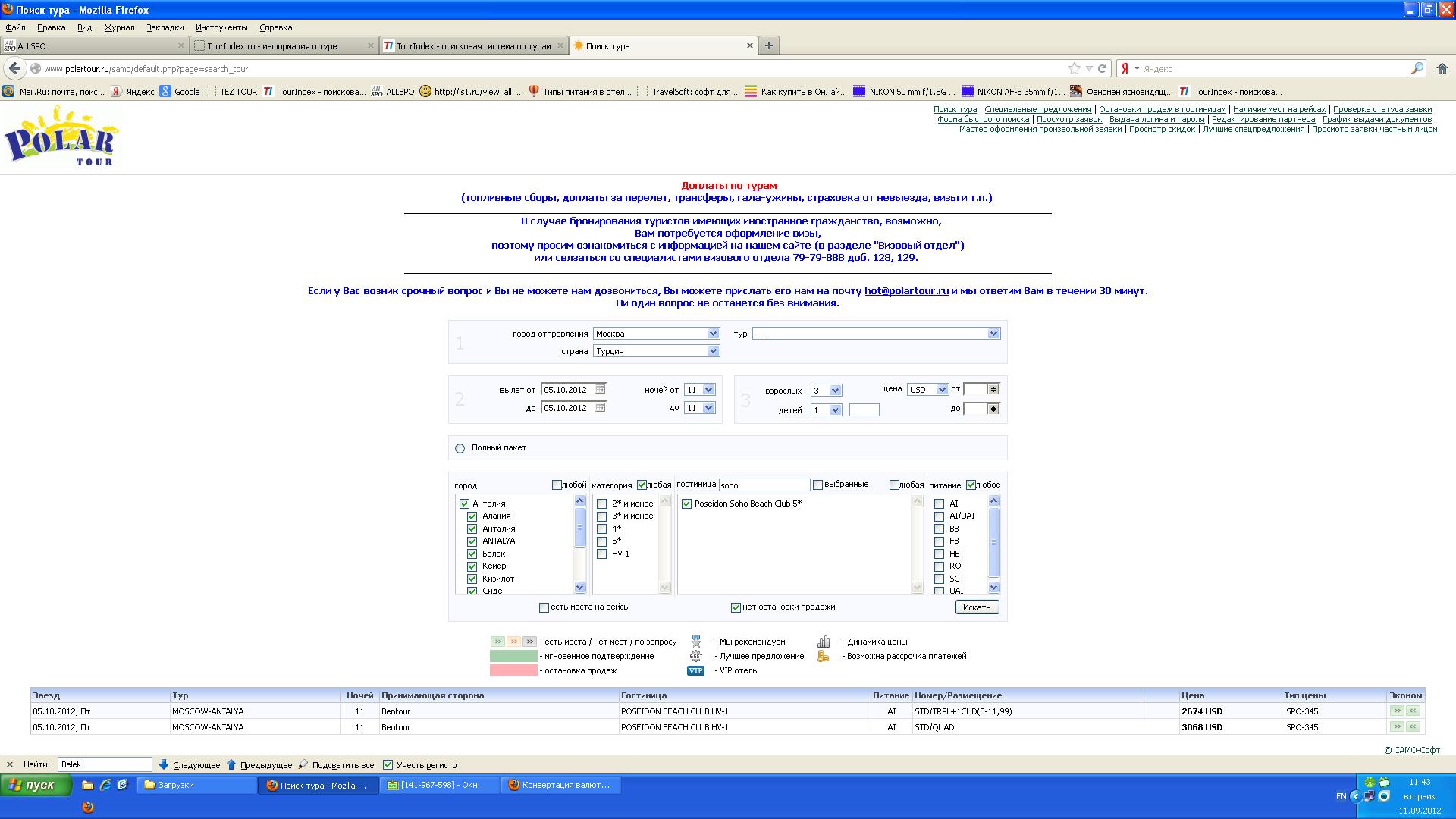Click green seats-available arrow in first result
Image resolution: width=1456 pixels, height=819 pixels.
point(1397,711)
